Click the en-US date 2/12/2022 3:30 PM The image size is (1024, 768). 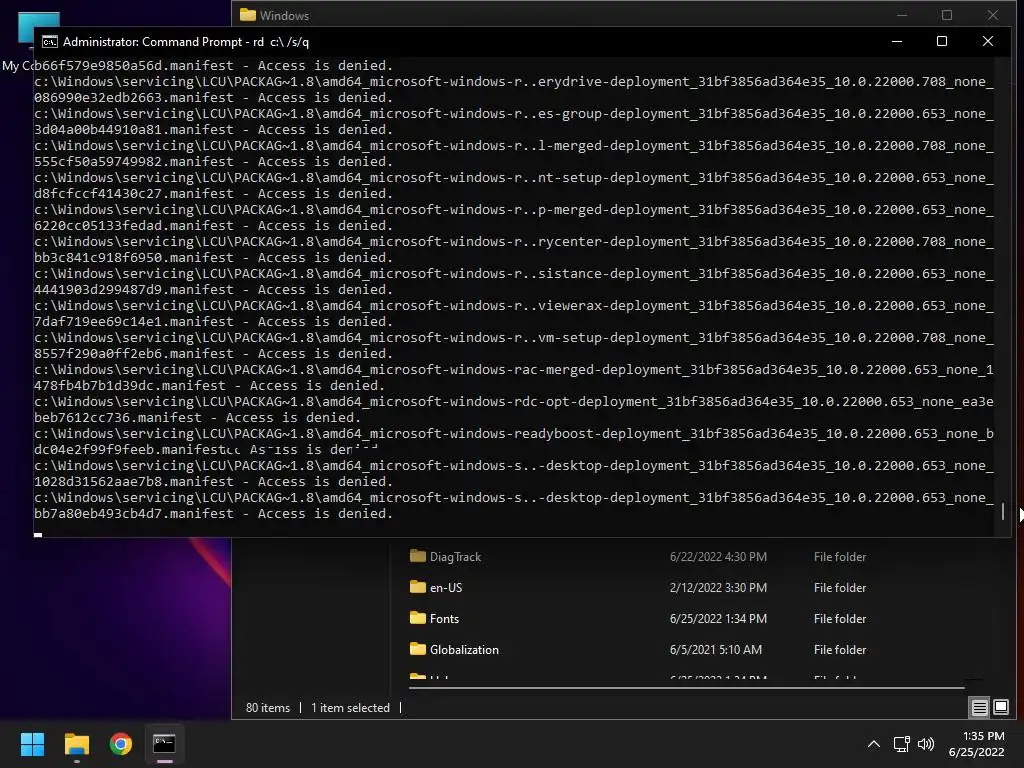718,588
